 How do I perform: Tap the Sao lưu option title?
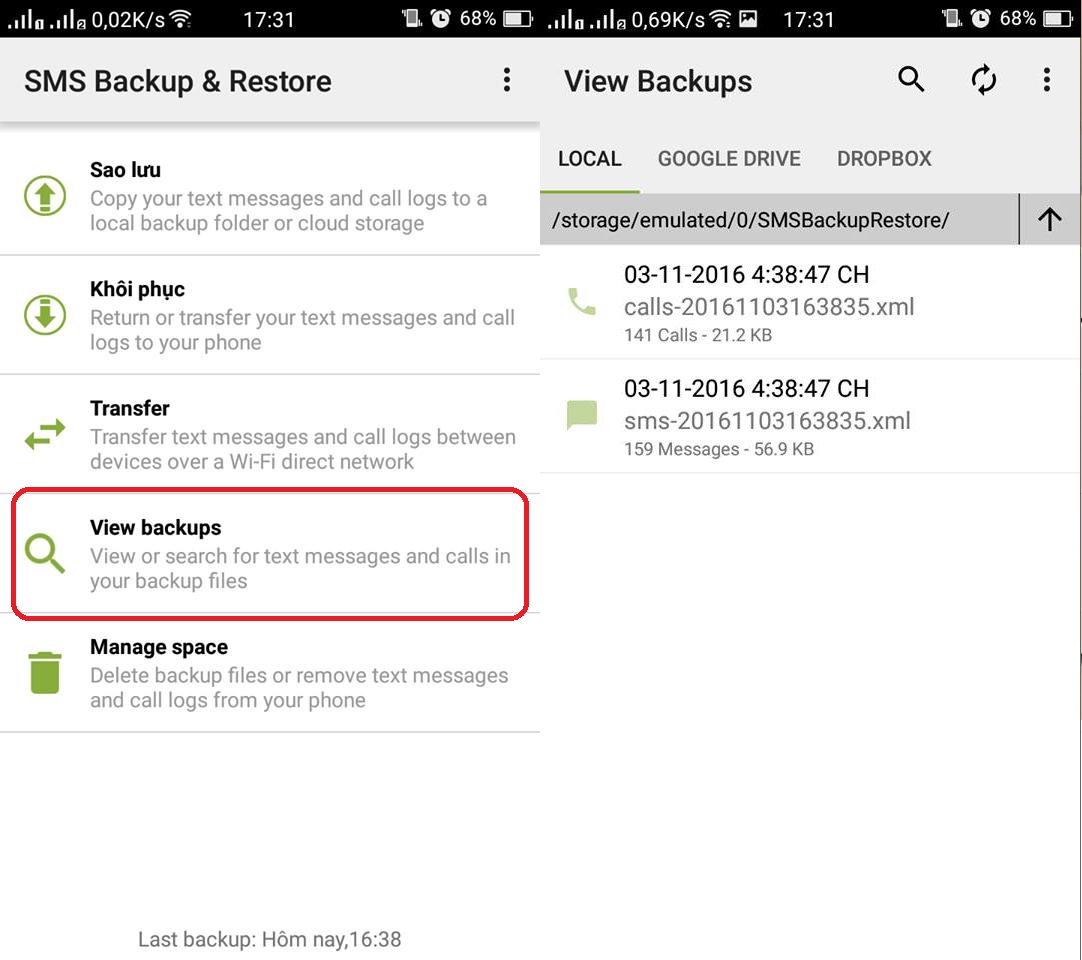pyautogui.click(x=125, y=170)
